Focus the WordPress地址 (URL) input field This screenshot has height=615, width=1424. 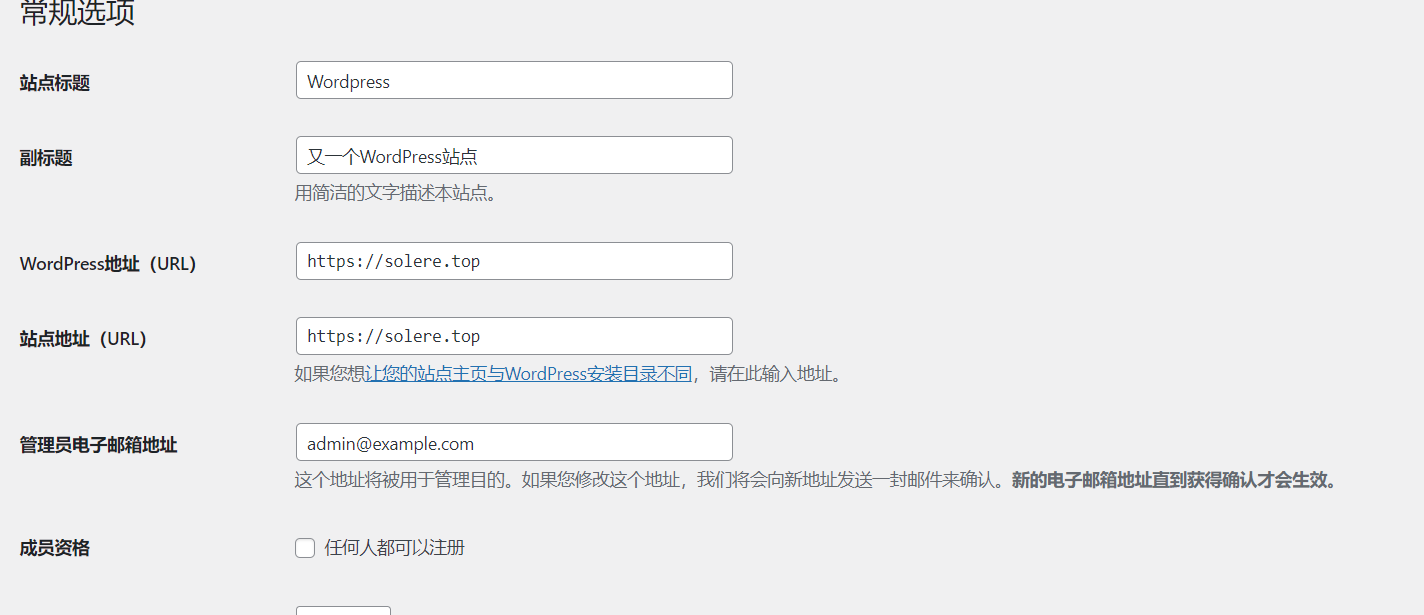[x=514, y=261]
